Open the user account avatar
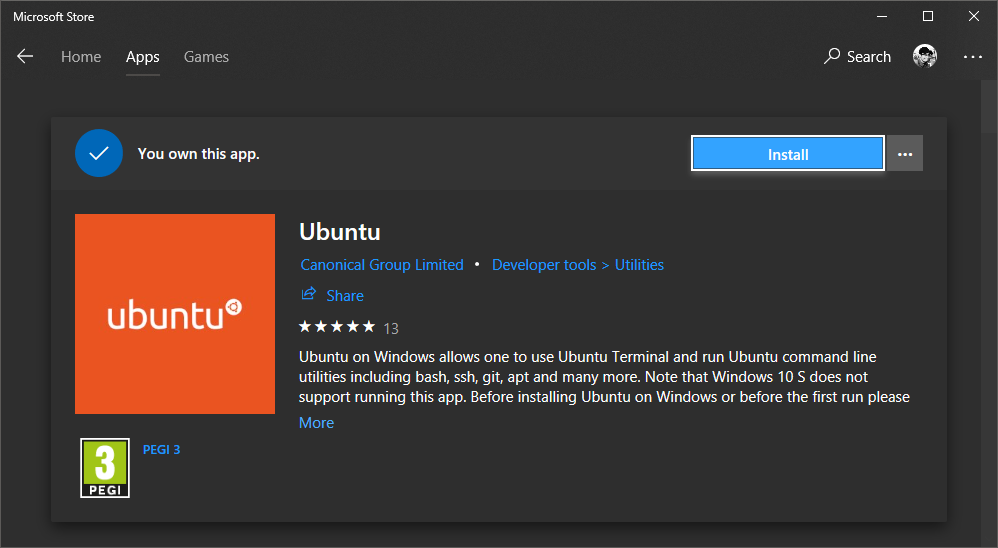This screenshot has width=998, height=548. click(x=925, y=57)
